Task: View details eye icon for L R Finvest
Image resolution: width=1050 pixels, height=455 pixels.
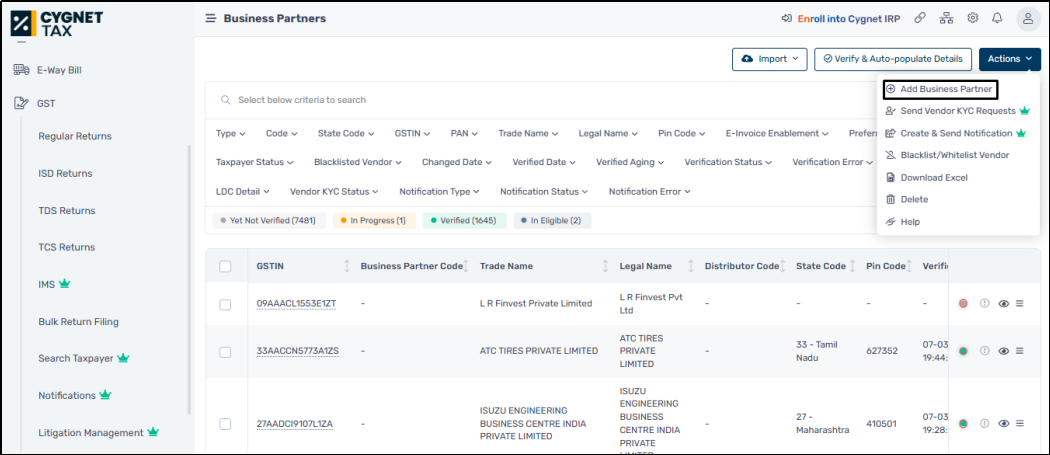Action: click(1003, 304)
